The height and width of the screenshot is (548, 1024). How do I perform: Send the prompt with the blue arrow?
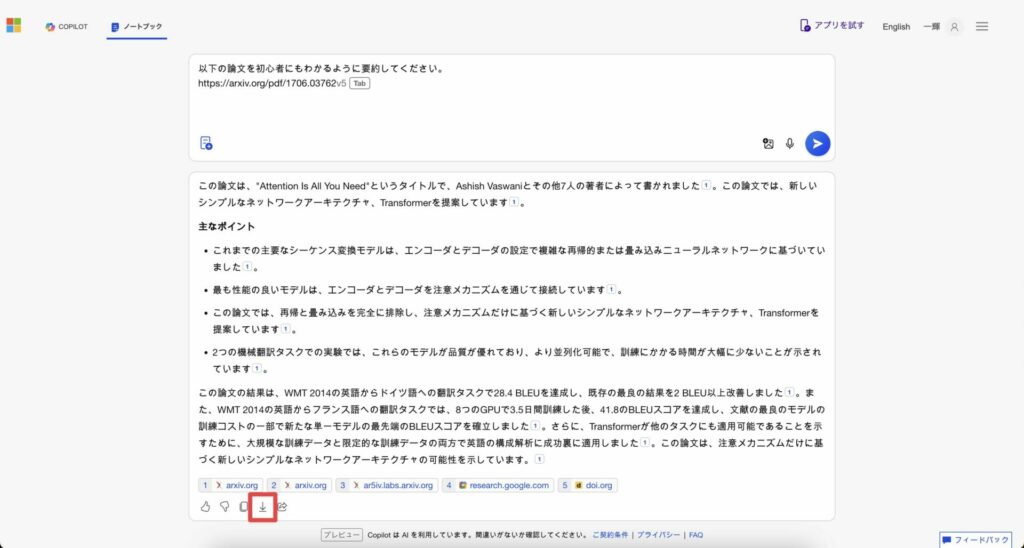(x=817, y=144)
